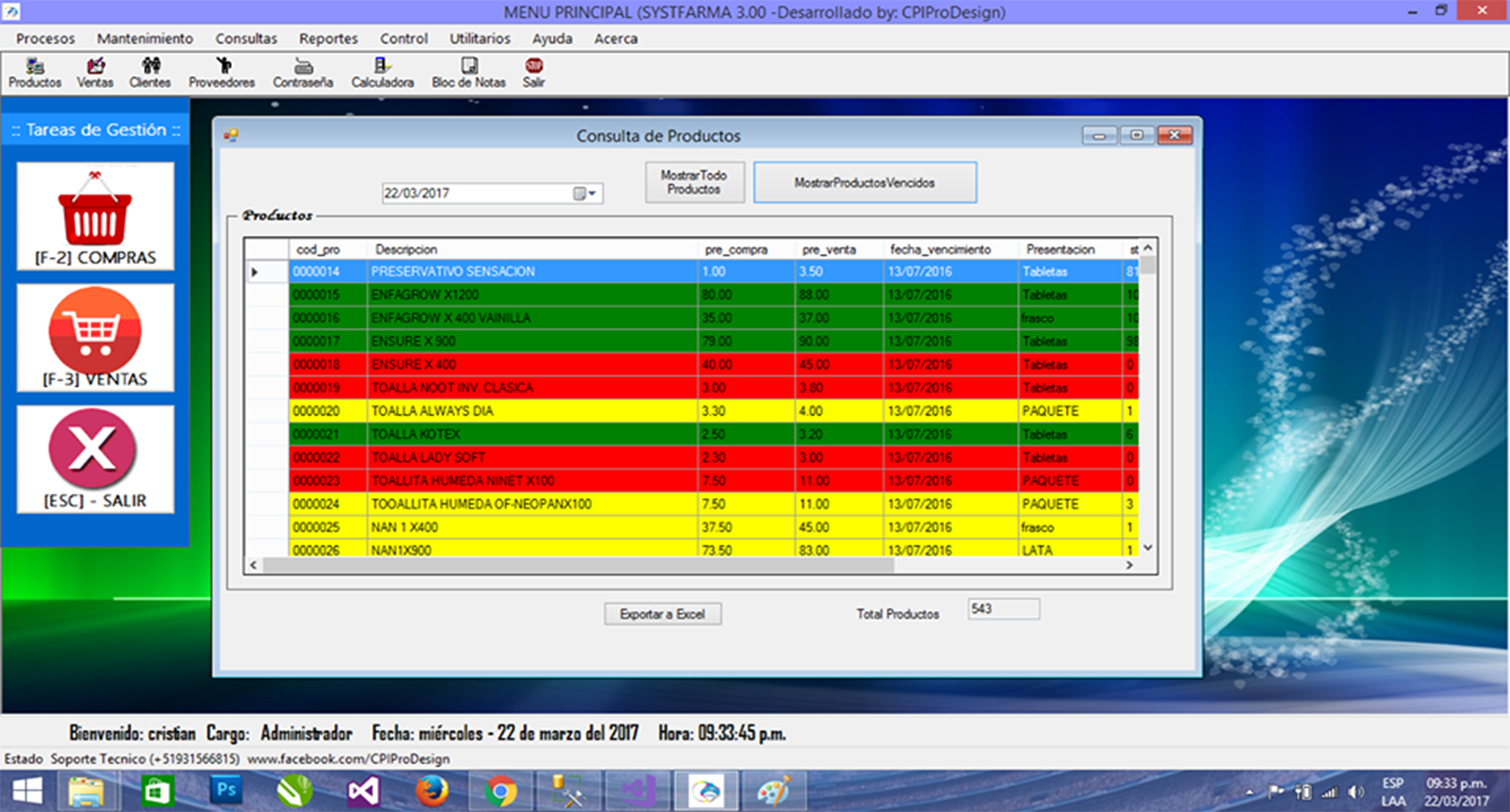Open Firefox from the taskbar

point(433,791)
